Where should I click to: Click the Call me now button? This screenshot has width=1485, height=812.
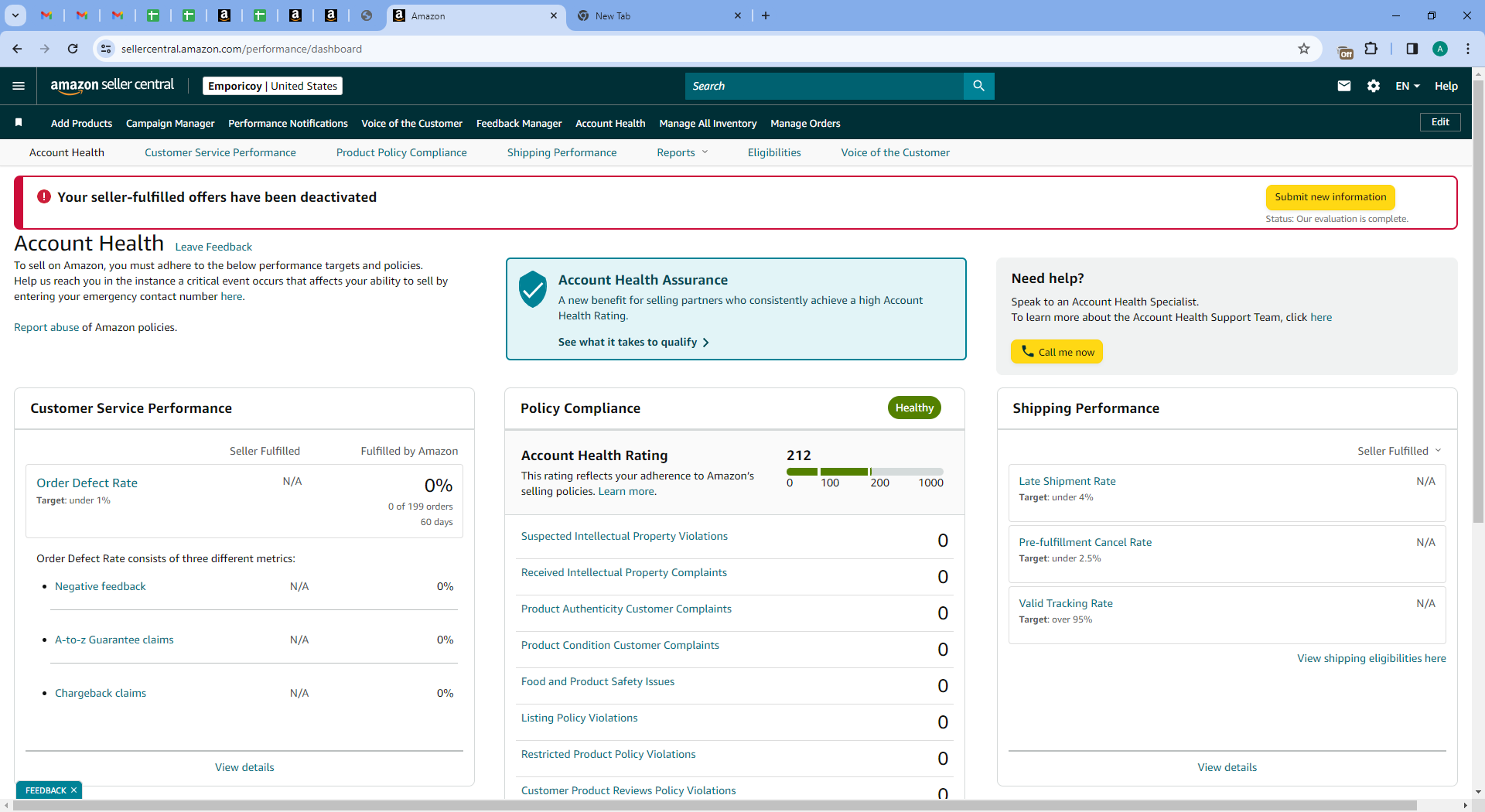pos(1057,352)
